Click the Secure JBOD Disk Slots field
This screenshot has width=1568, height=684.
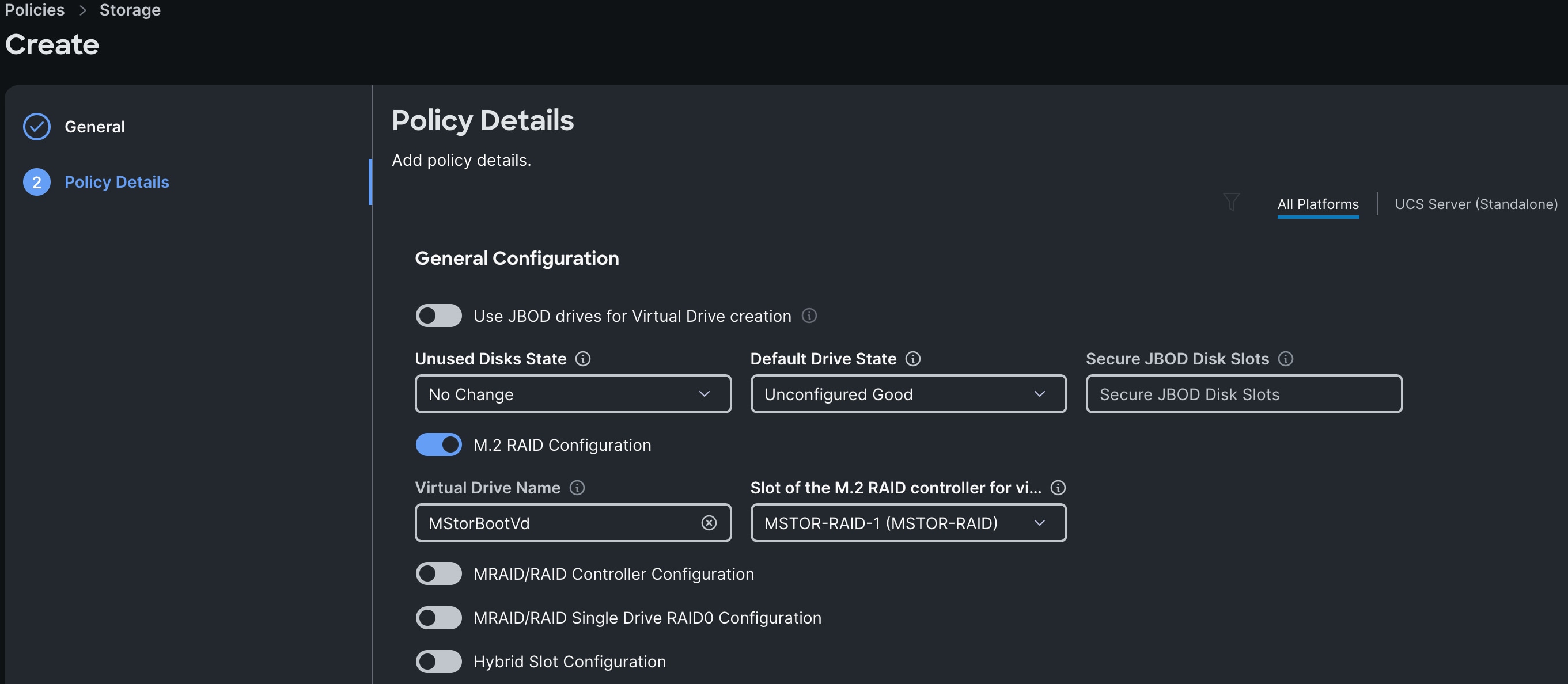(x=1244, y=394)
